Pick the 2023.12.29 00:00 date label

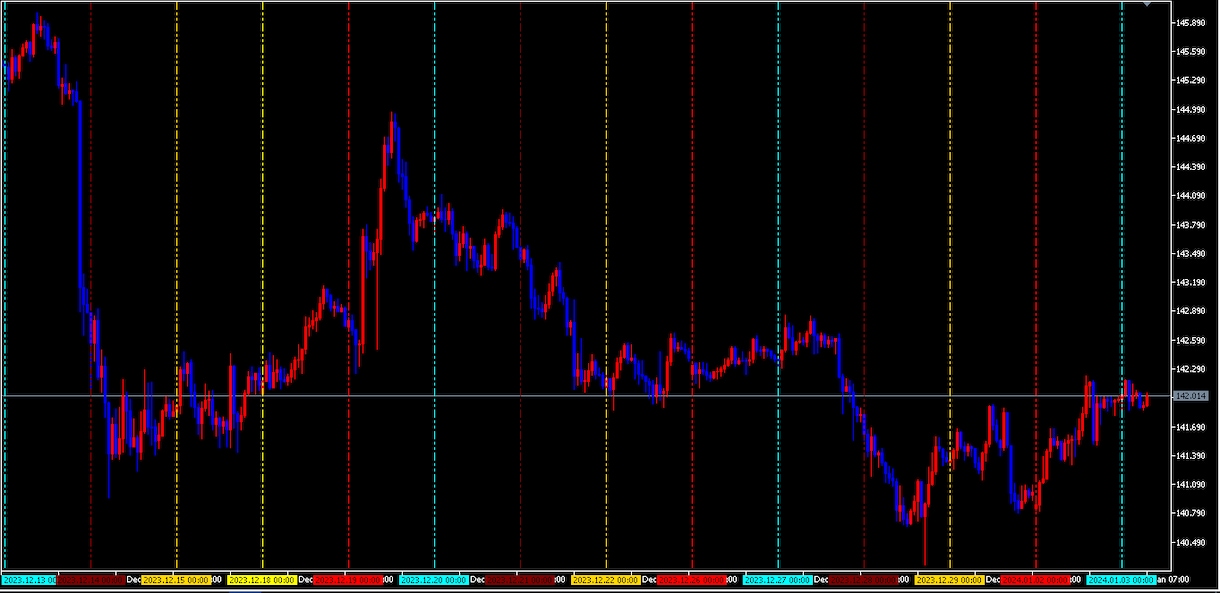951,579
